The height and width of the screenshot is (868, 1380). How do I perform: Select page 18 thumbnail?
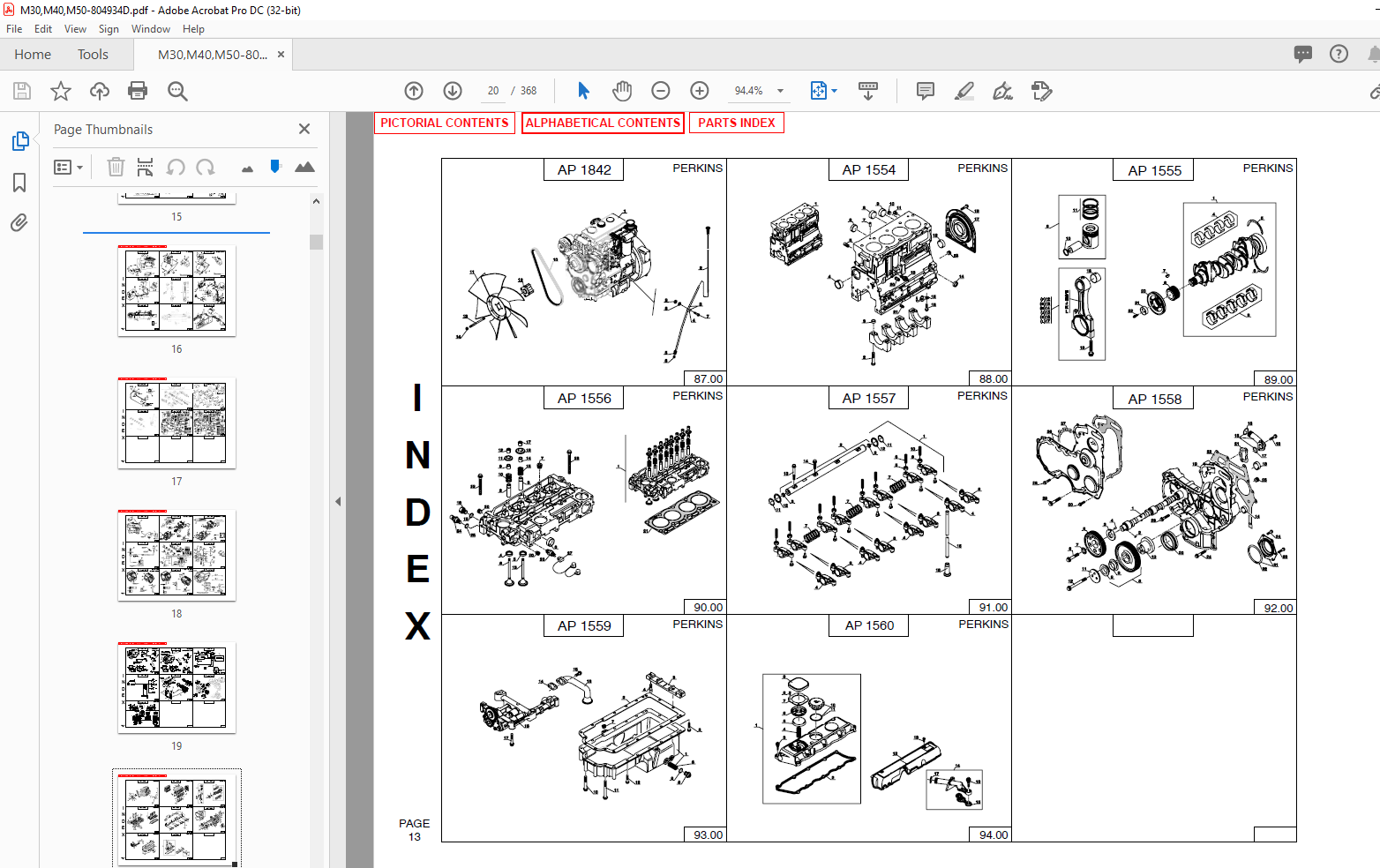point(176,556)
